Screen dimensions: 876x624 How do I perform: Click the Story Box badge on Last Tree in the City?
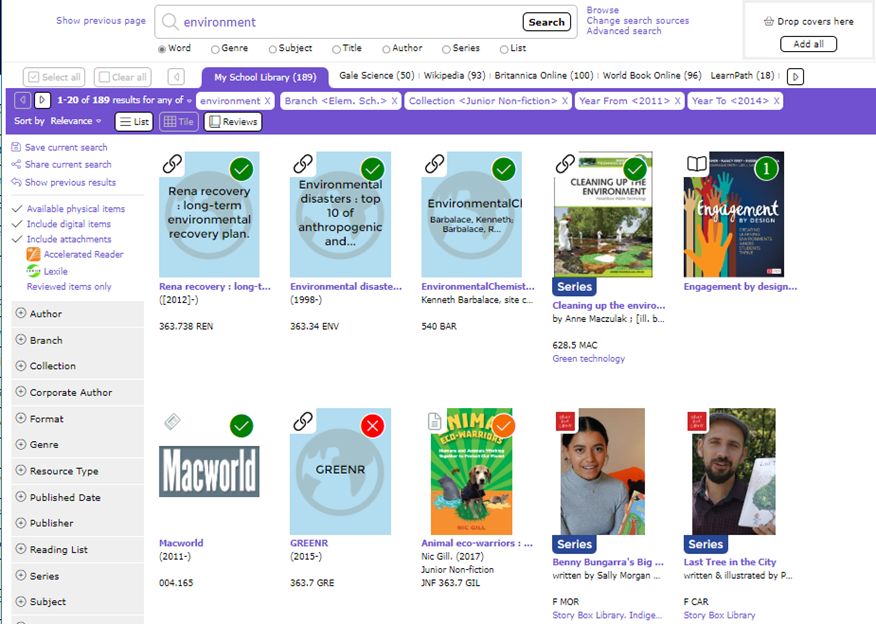697,421
